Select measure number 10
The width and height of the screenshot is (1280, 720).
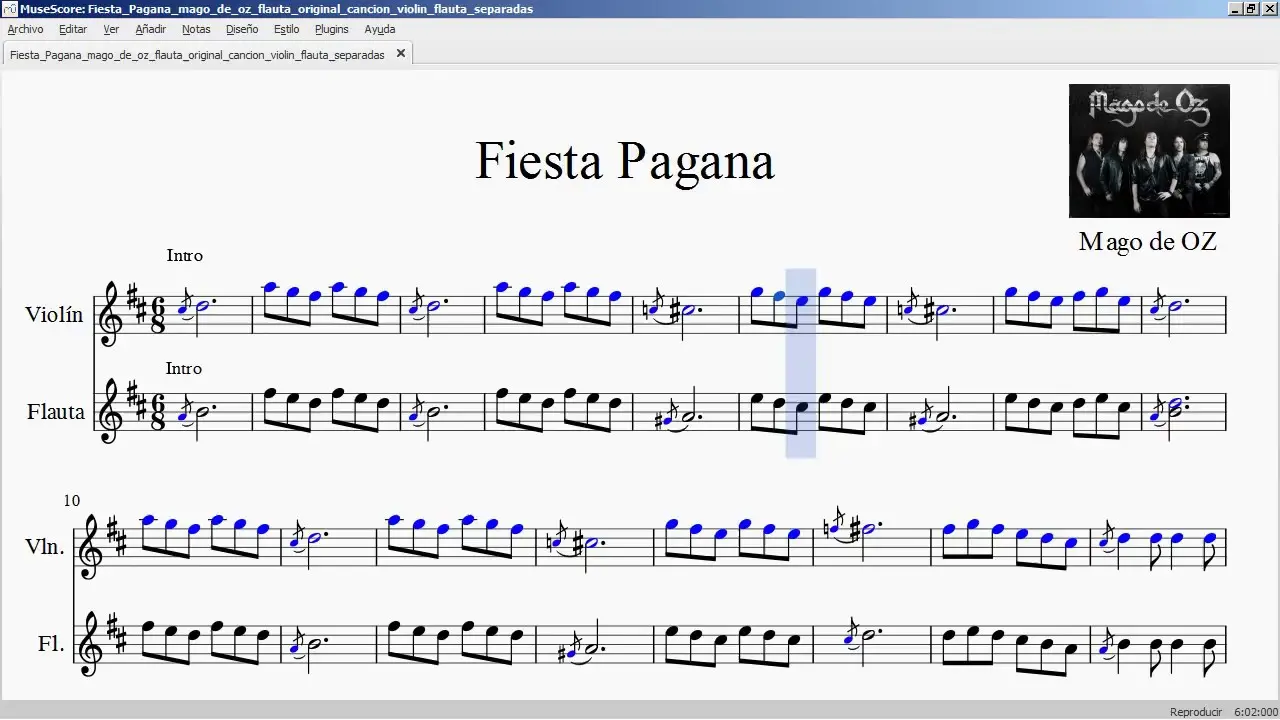[71, 501]
